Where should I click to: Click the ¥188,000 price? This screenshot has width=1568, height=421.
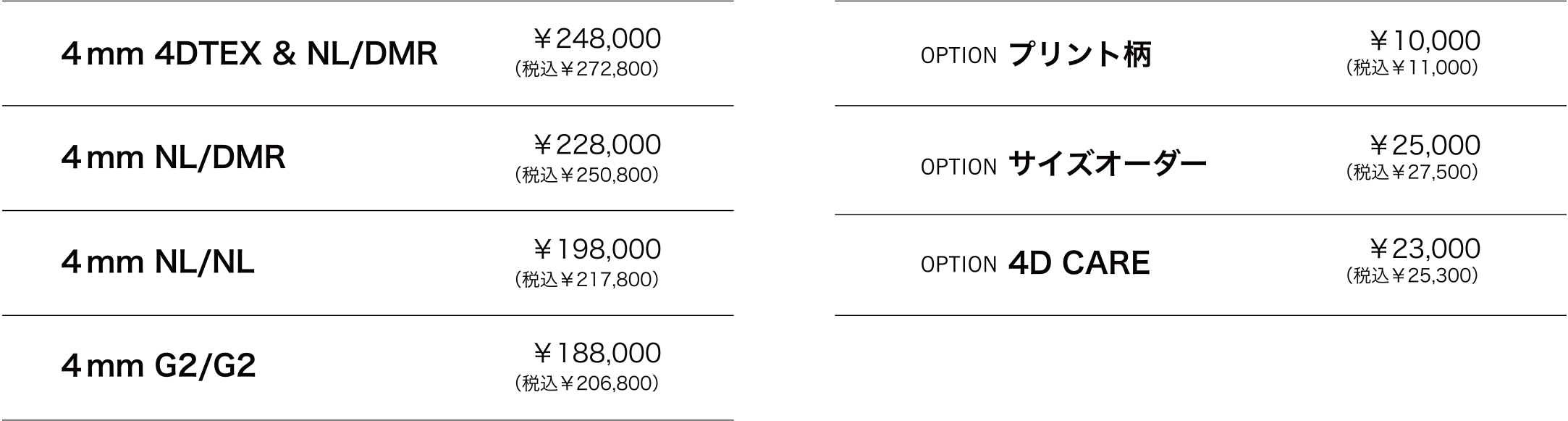(597, 354)
